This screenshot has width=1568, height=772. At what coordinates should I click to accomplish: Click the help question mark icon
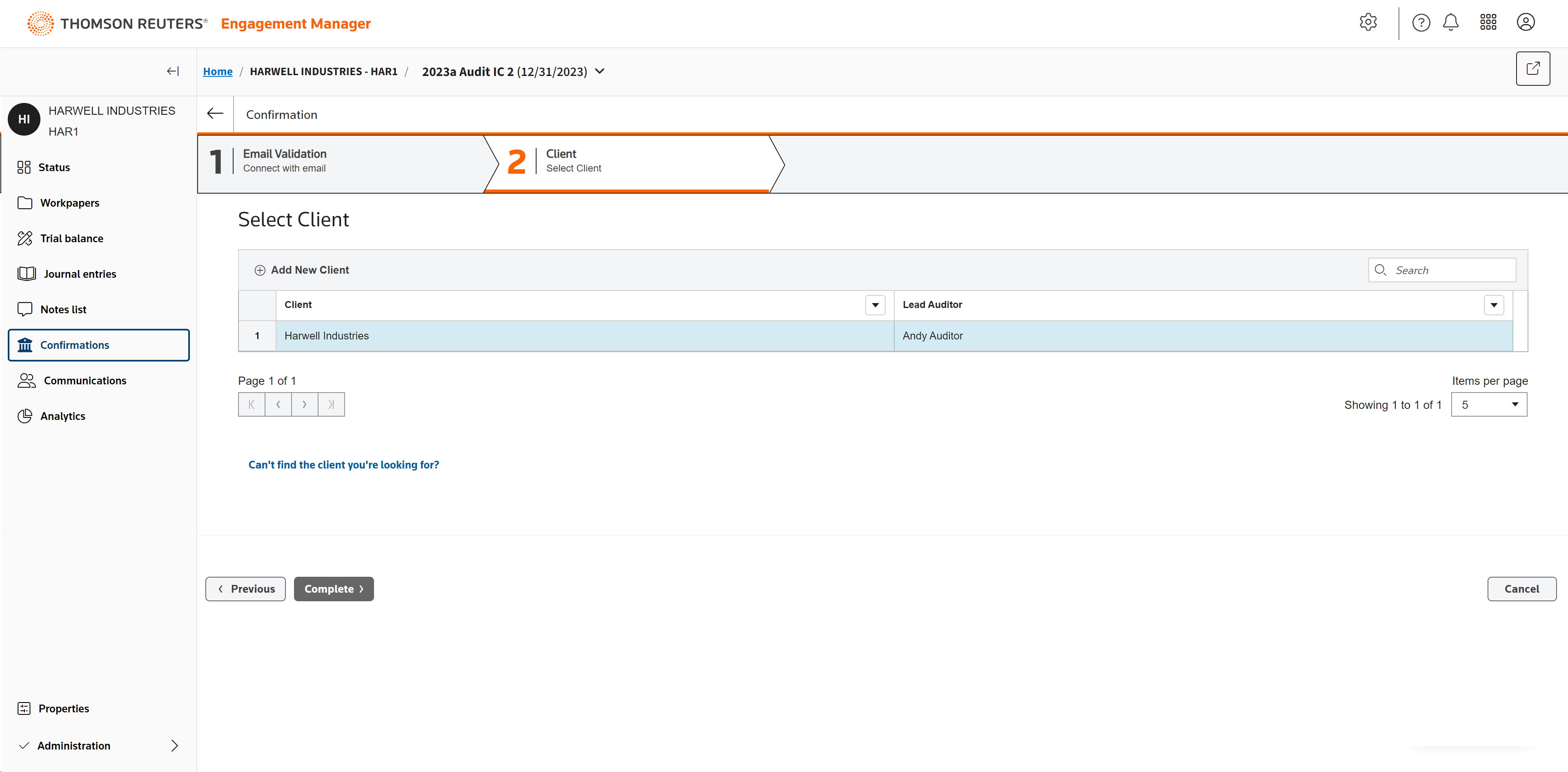click(x=1421, y=22)
